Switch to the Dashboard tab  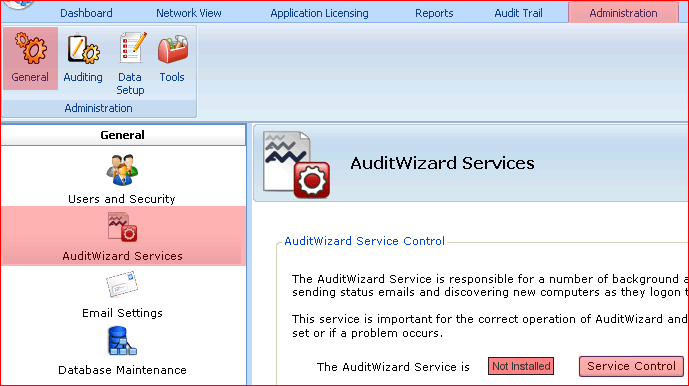tap(86, 13)
